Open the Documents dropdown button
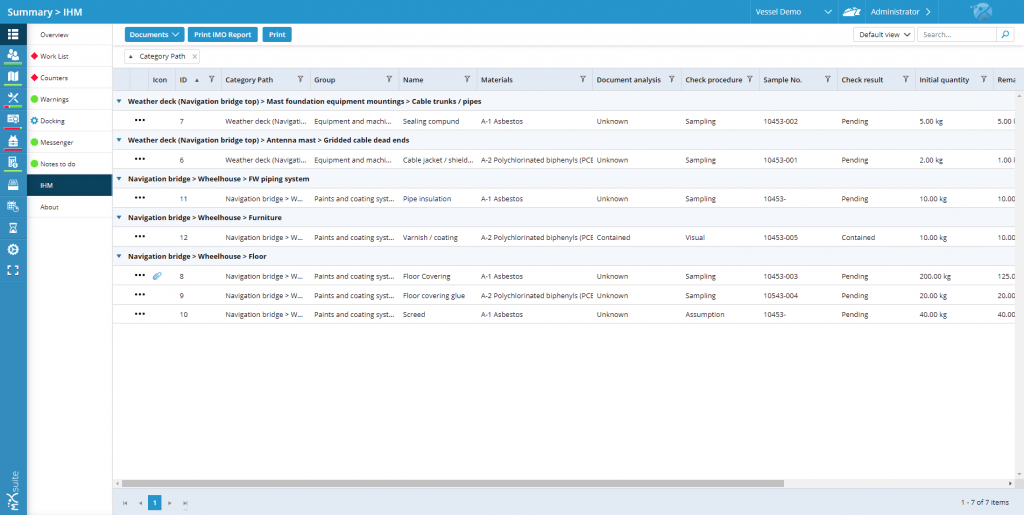1024x515 pixels. pos(154,34)
